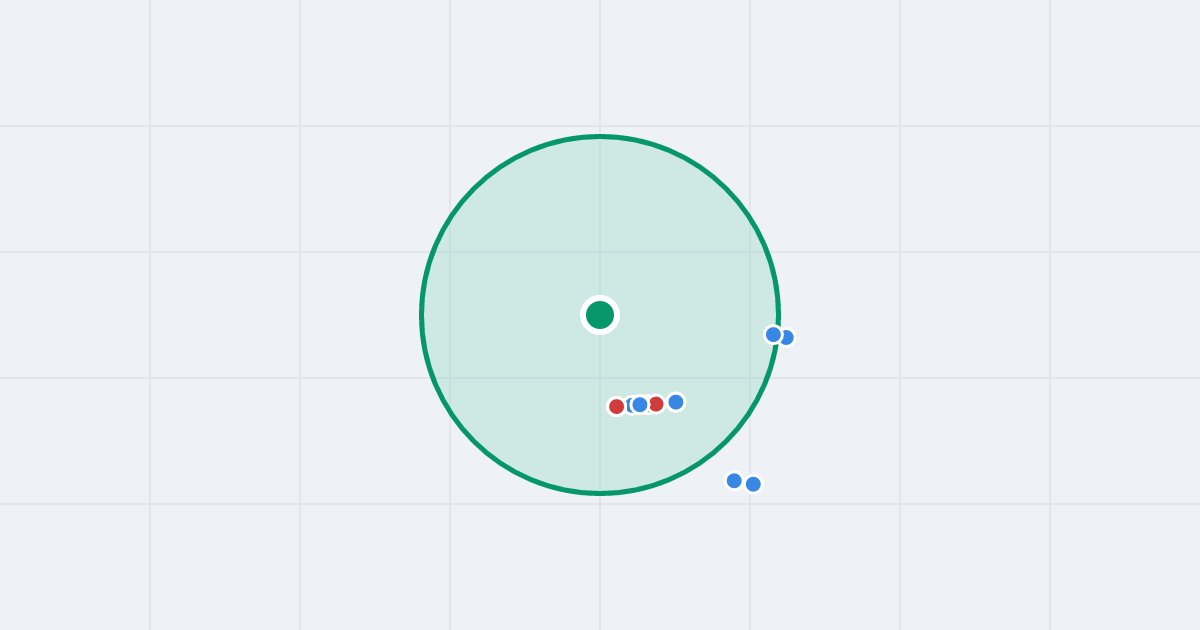Screen dimensions: 1200x630
Task: Select the leftmost red dot marker
Action: click(617, 406)
